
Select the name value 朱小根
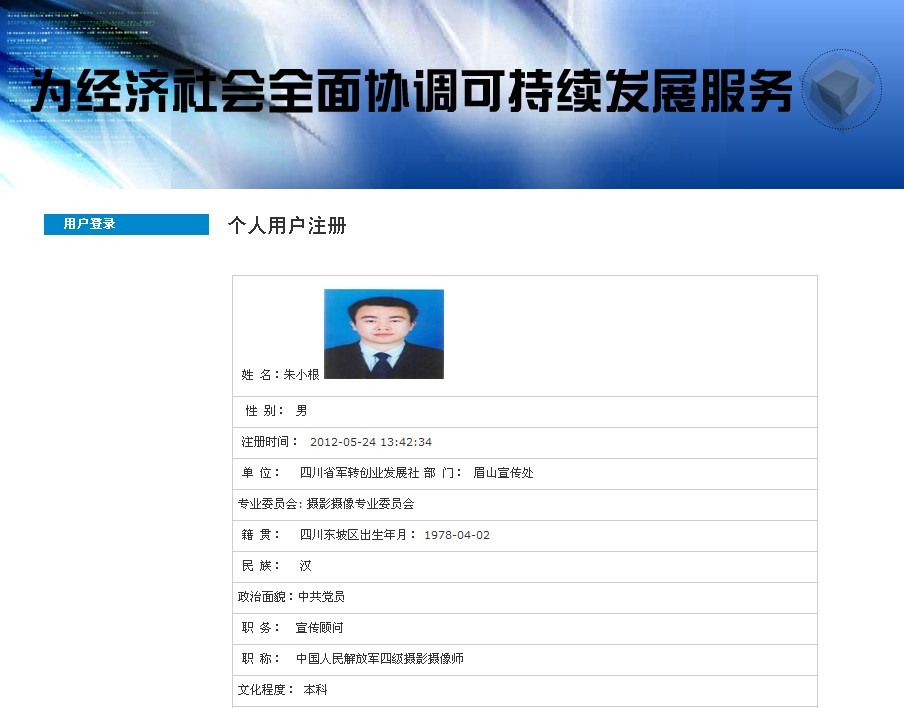[301, 375]
